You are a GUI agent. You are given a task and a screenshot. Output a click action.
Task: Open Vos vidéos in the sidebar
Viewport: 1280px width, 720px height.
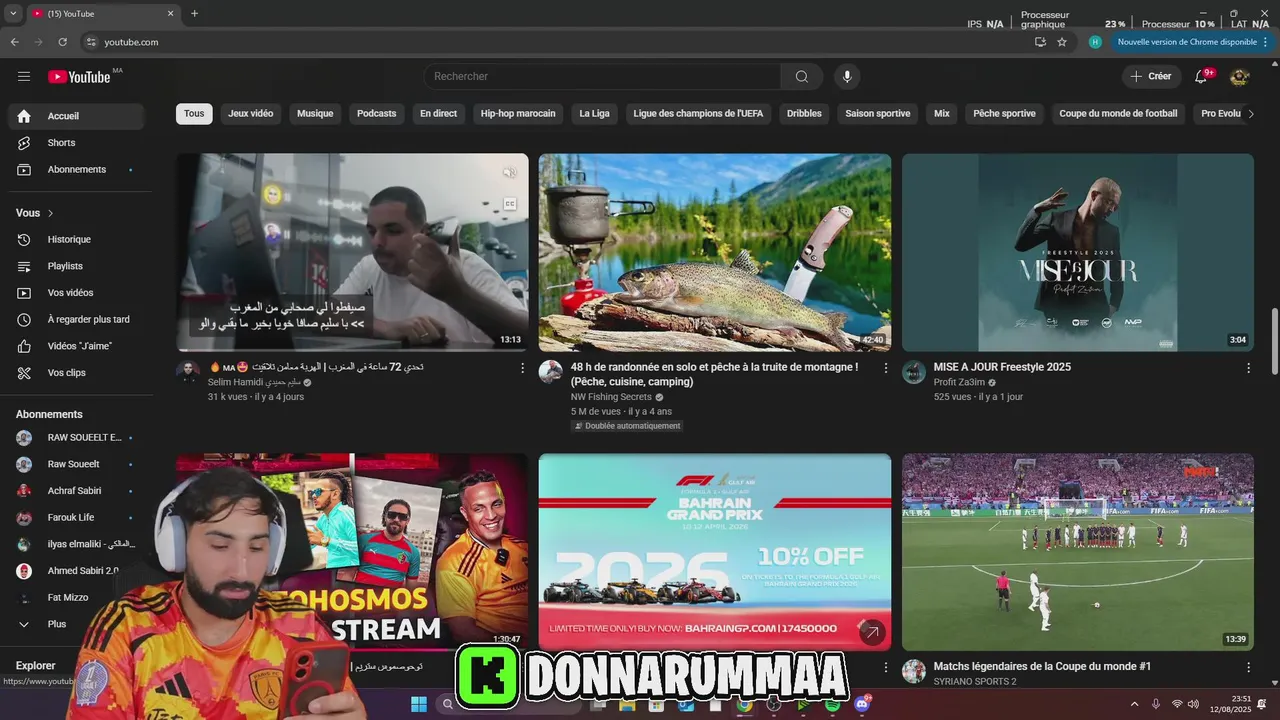pos(76,293)
